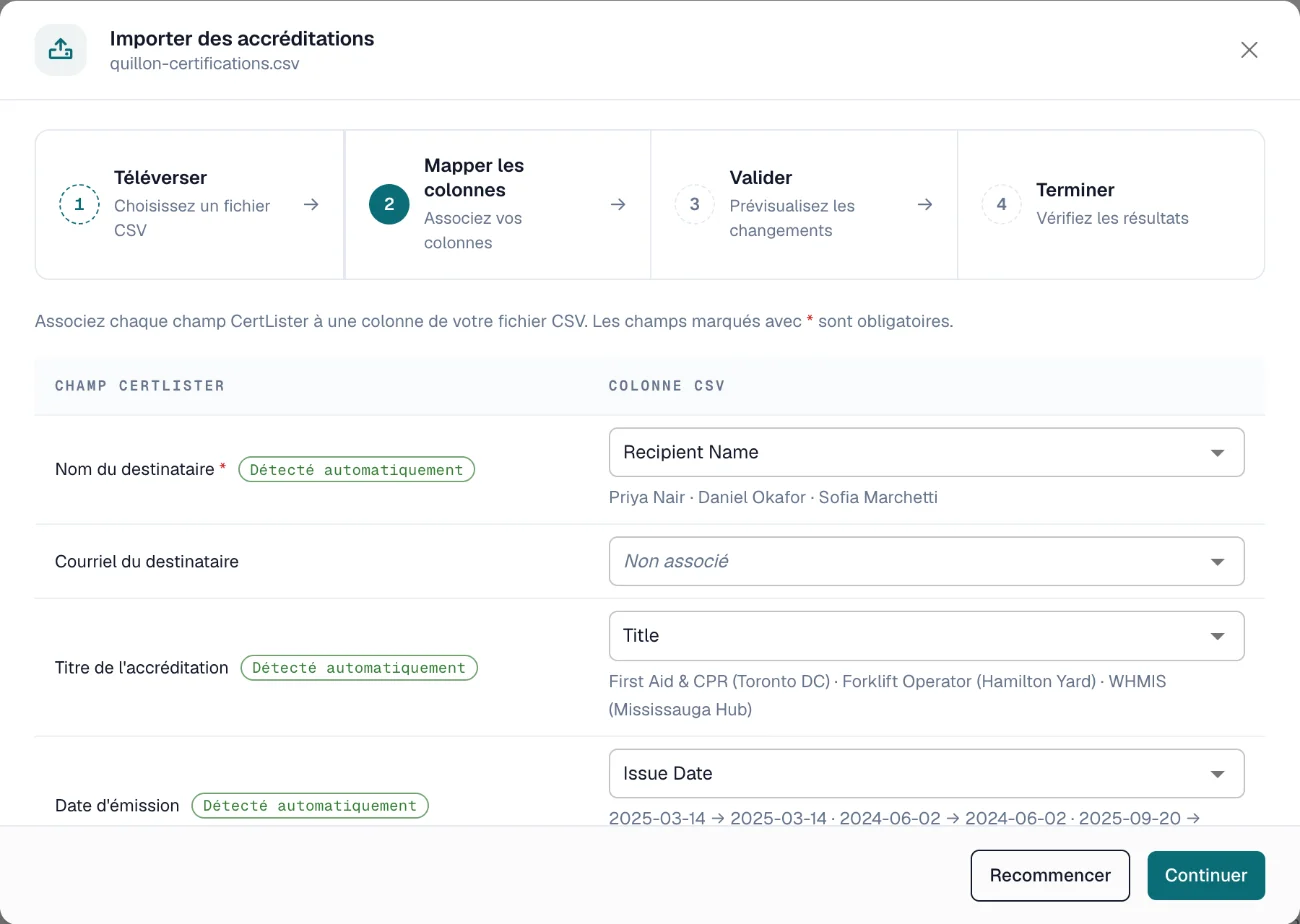1300x924 pixels.
Task: Click the file name quillon-certifications.csv
Action: 205,63
